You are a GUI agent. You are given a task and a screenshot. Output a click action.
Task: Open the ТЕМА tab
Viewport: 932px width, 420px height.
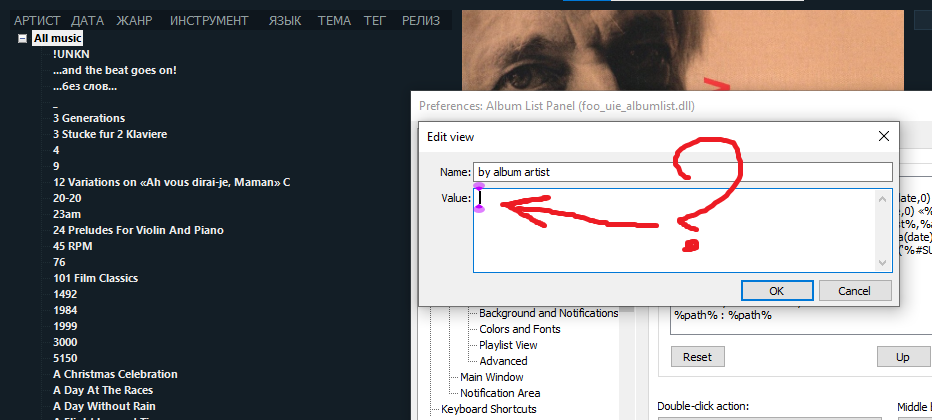pyautogui.click(x=334, y=21)
